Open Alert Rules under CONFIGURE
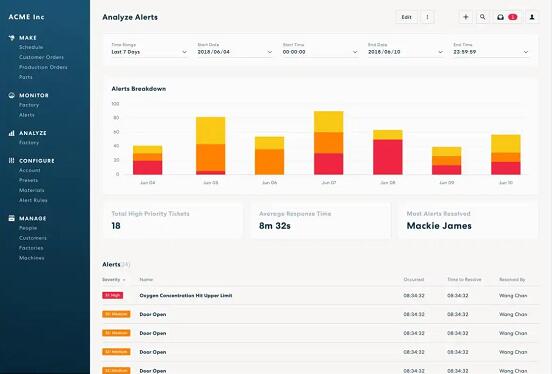Screen dimensions: 552x374 pos(33,200)
